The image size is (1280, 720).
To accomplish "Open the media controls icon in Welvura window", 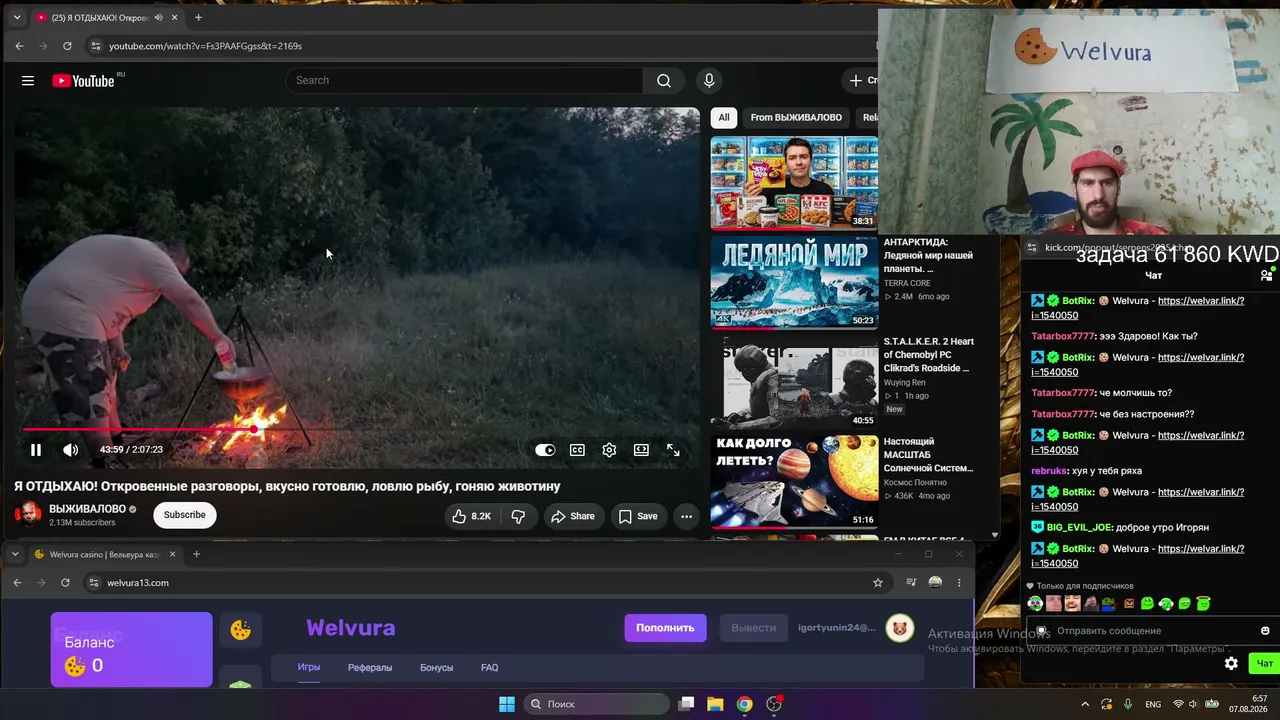I will point(911,583).
